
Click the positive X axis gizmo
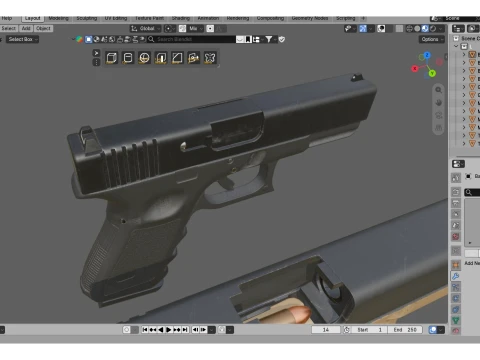[x=415, y=68]
